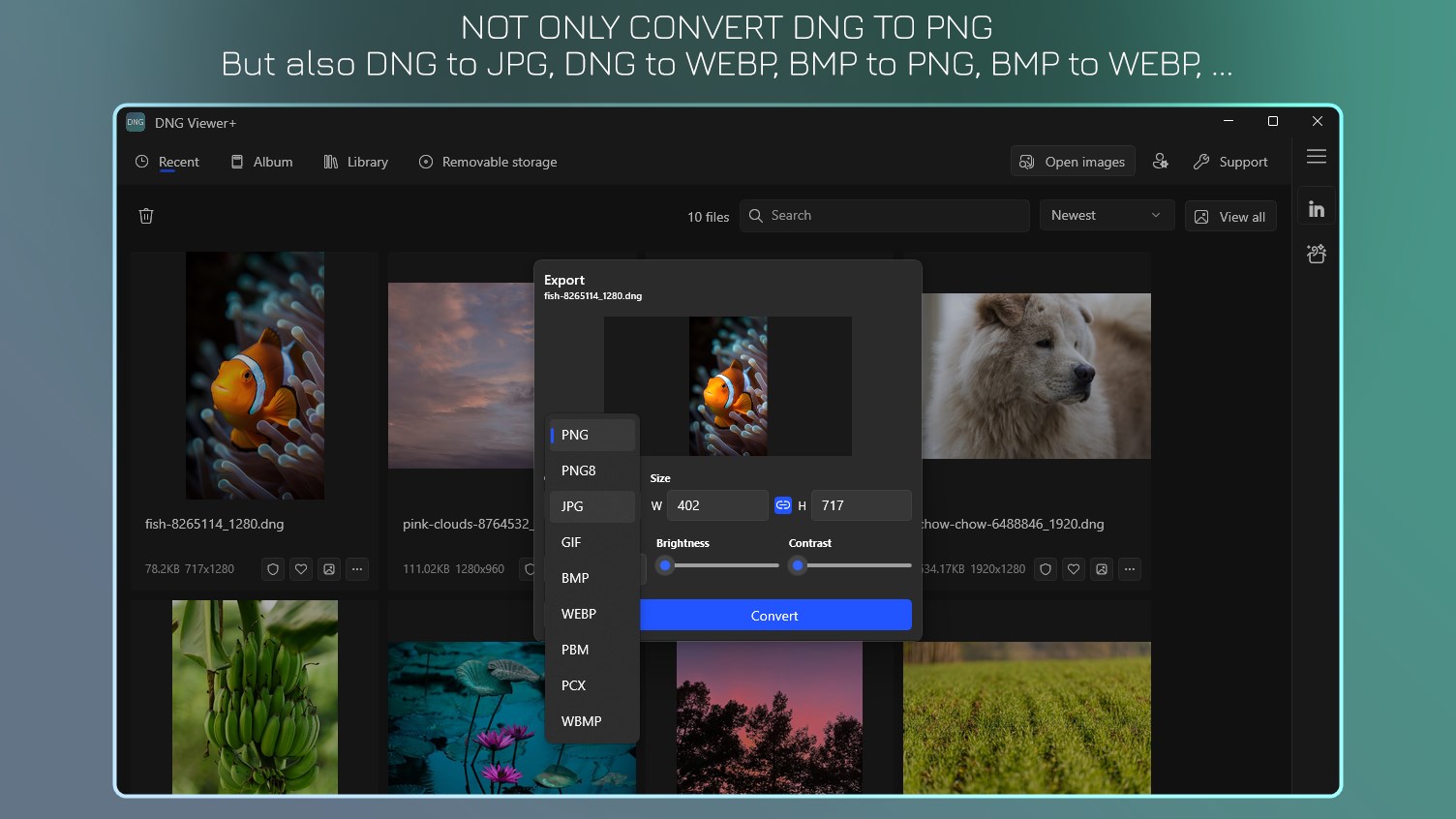The width and height of the screenshot is (1456, 819).
Task: Favorite the fish-8265114_1280.dng image with heart icon
Action: click(301, 569)
